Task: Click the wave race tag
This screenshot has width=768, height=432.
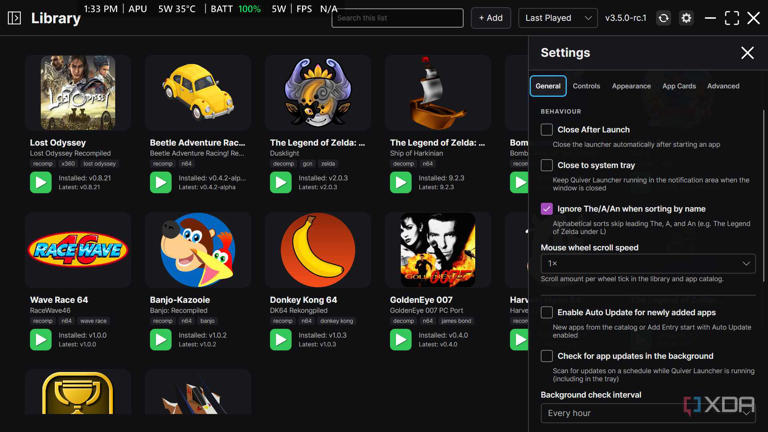Action: (x=93, y=321)
